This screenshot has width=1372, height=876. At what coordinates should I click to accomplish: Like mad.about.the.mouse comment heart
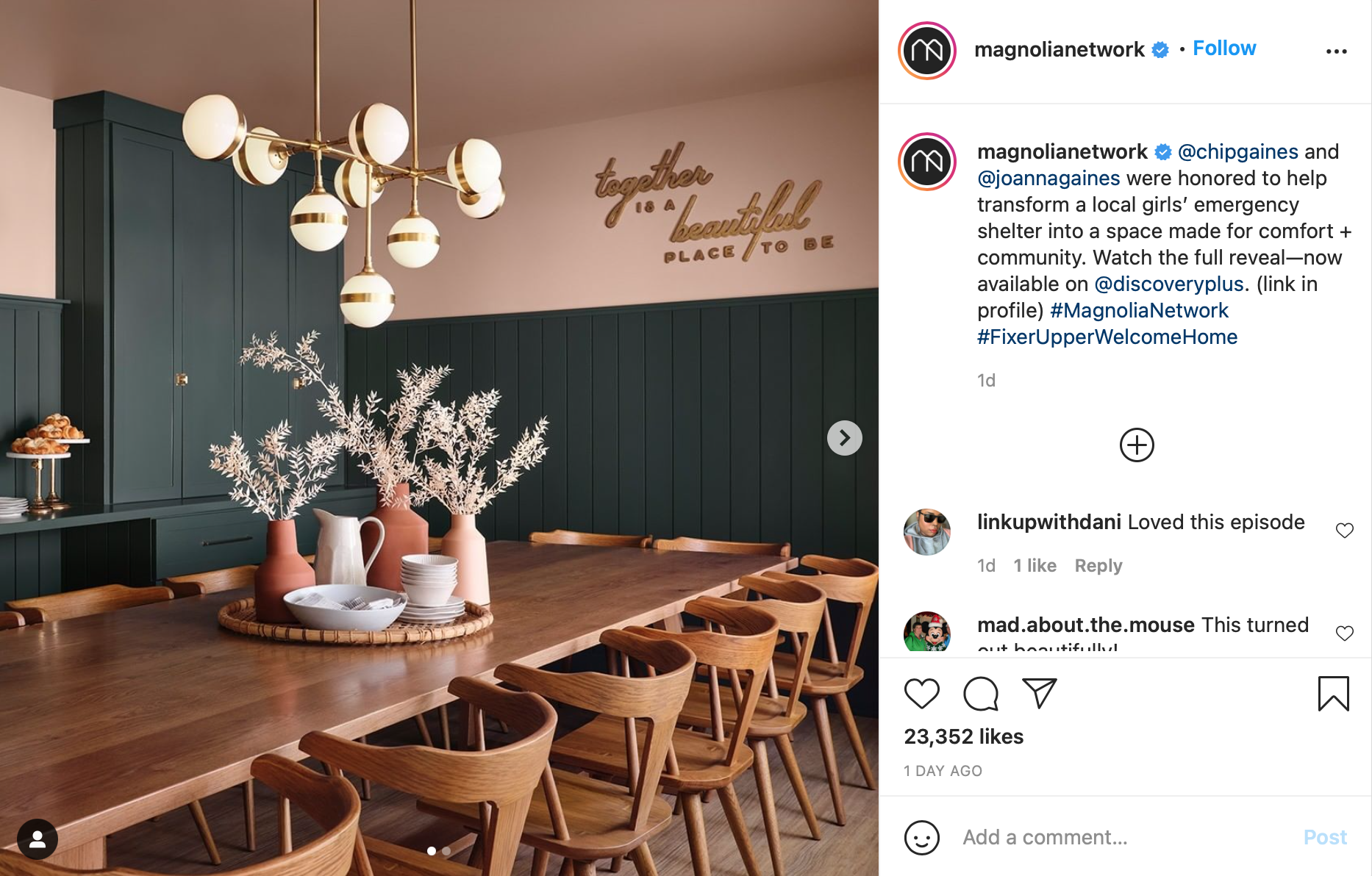(x=1345, y=633)
